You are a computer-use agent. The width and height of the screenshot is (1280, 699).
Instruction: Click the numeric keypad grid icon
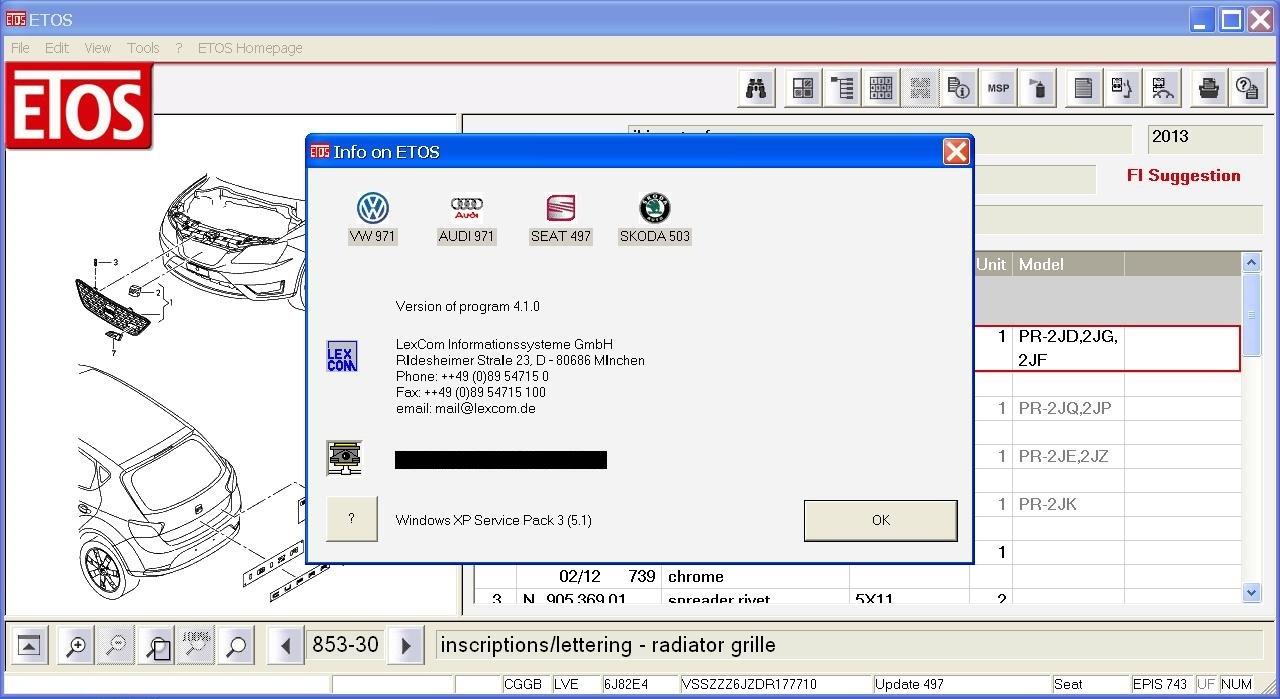click(x=881, y=88)
